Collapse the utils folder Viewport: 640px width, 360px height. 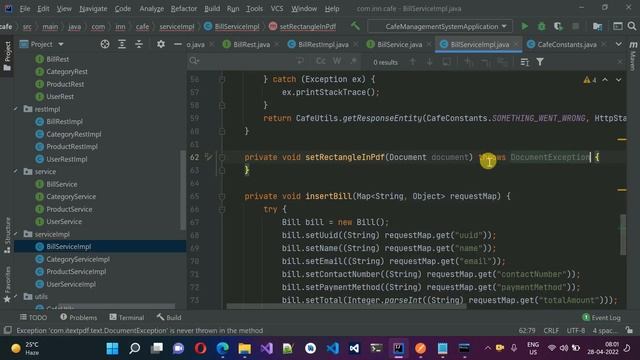[x=16, y=296]
